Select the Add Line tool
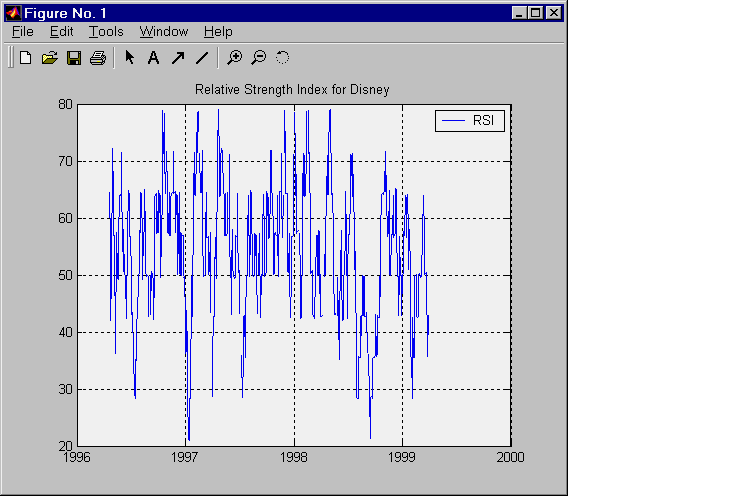This screenshot has height=498, width=740. 202,58
